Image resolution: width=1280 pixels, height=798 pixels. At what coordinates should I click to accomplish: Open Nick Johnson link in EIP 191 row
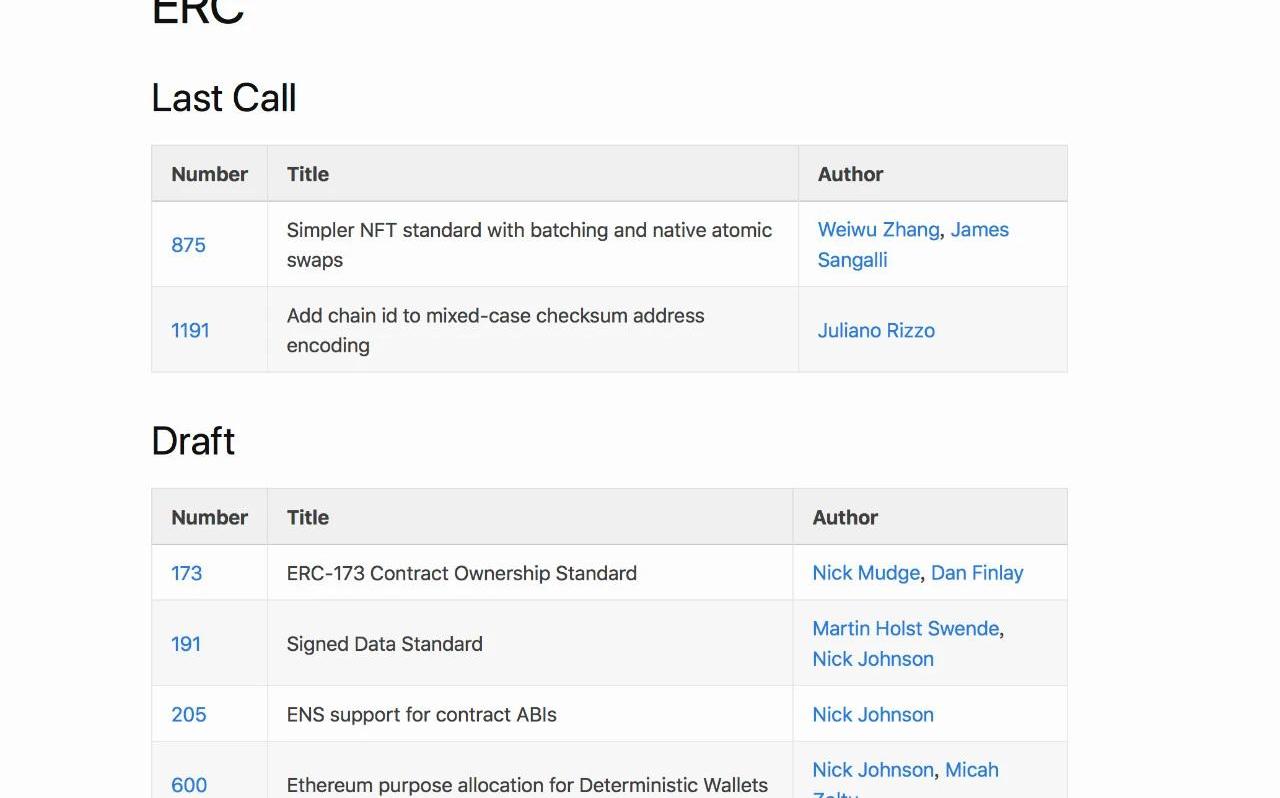pos(873,659)
